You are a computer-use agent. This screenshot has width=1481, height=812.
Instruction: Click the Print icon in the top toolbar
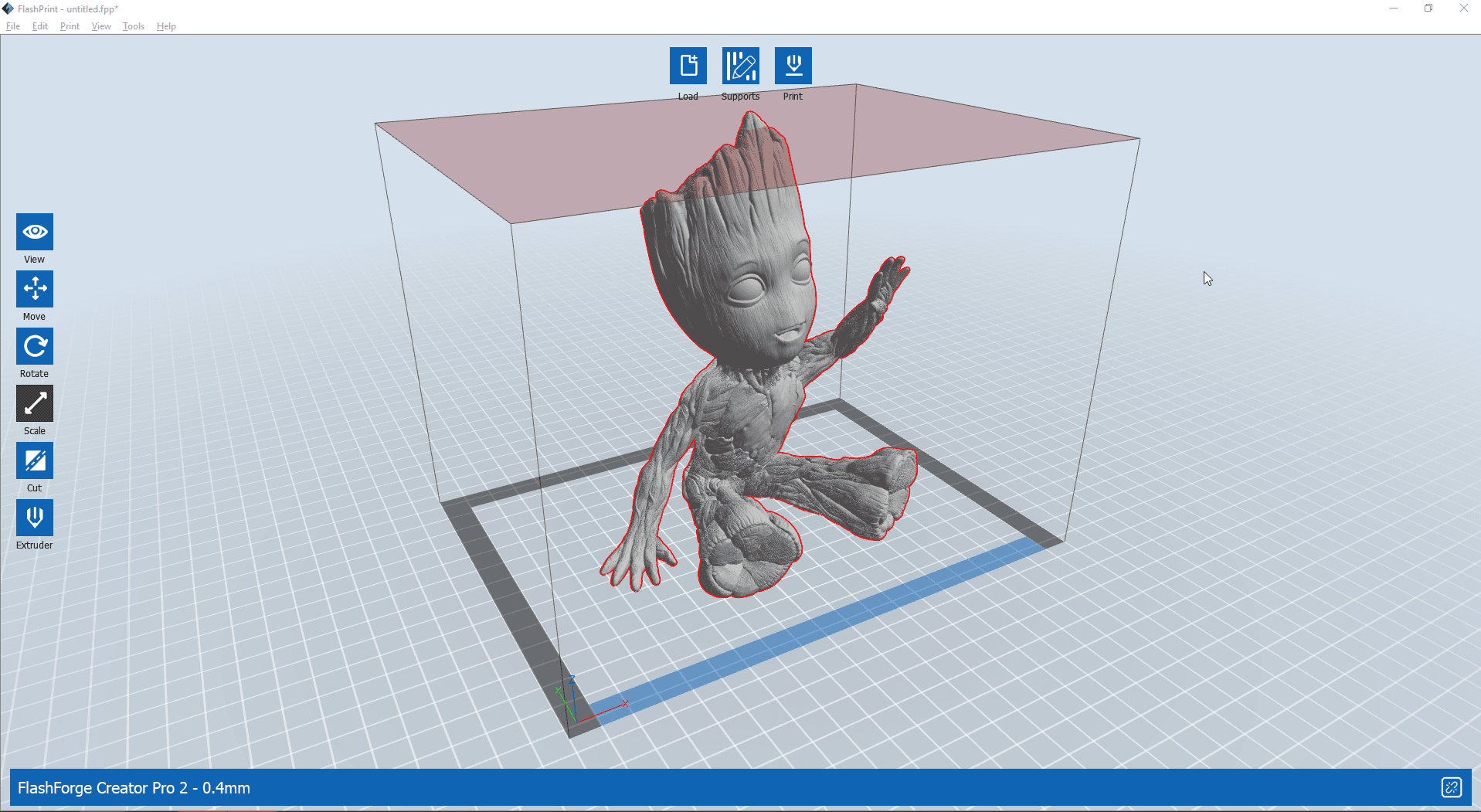(x=793, y=66)
